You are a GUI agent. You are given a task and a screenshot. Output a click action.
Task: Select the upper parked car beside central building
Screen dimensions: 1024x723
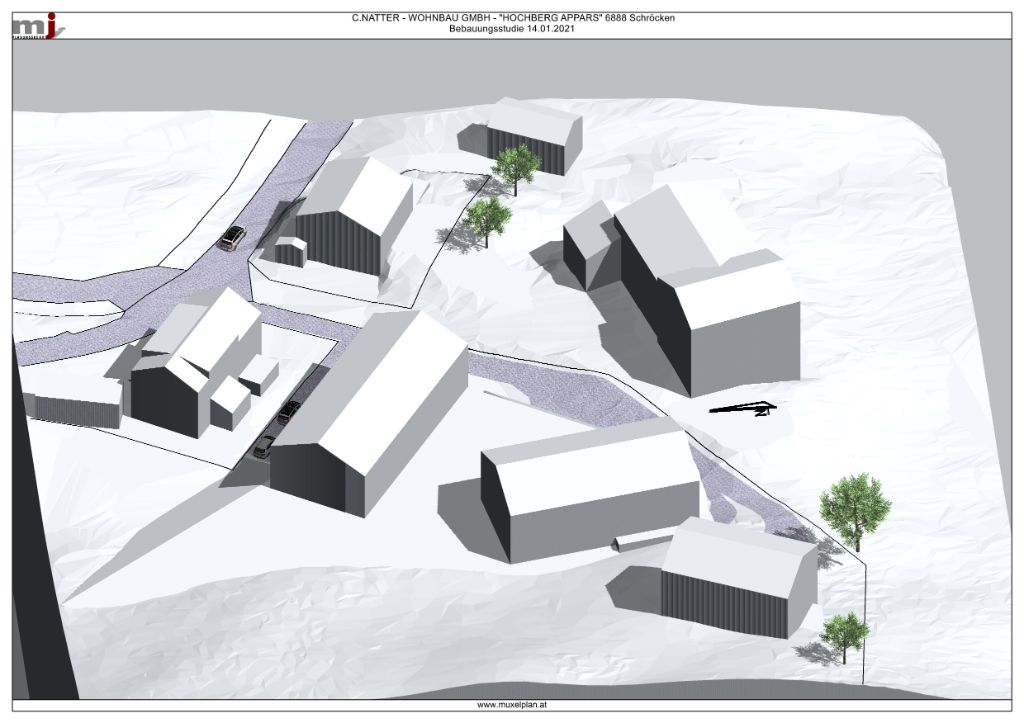click(290, 410)
